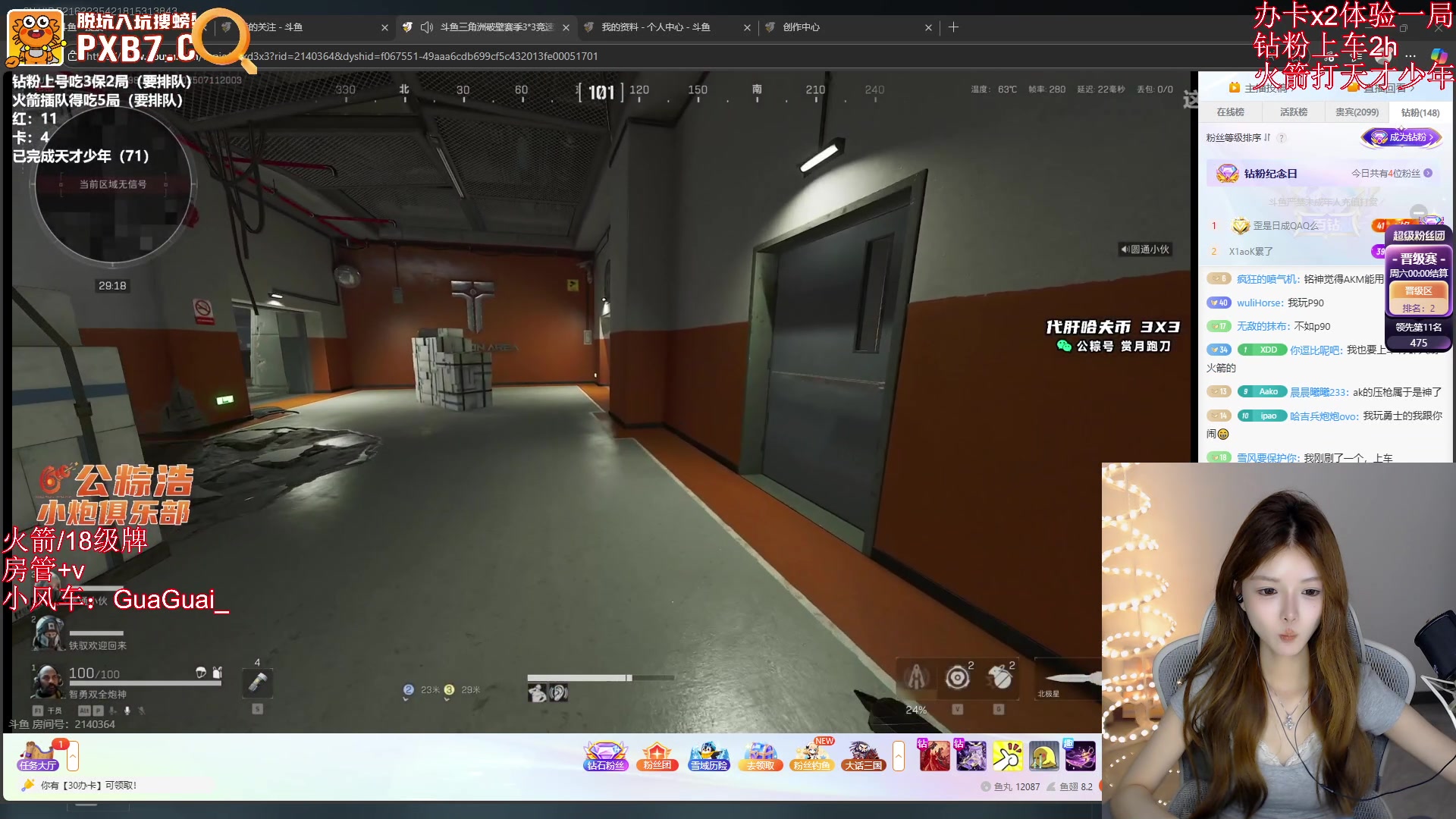Send the golden bell gift
Viewport: 1456px width, 819px height.
[1043, 755]
